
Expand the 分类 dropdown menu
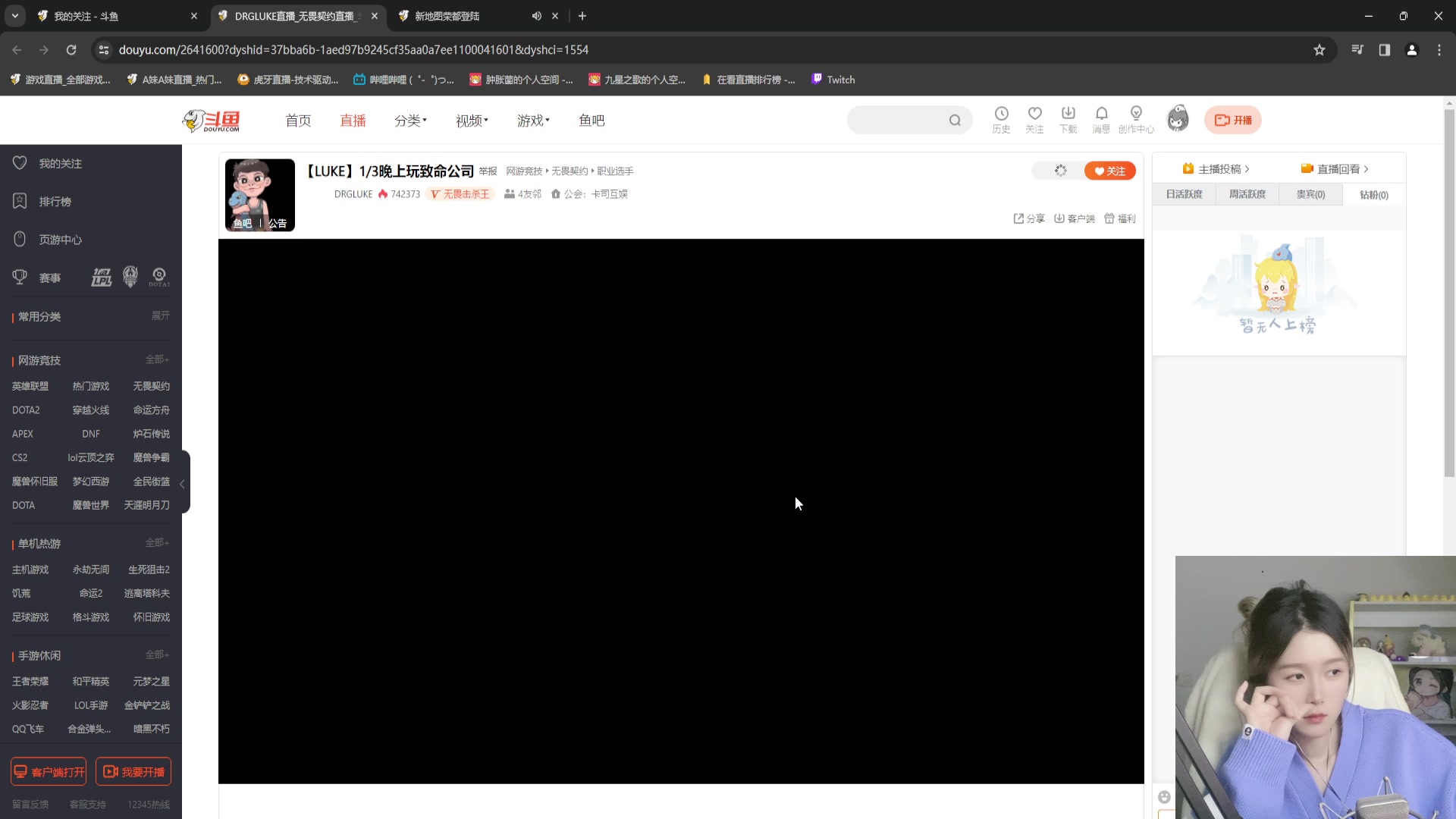410,121
